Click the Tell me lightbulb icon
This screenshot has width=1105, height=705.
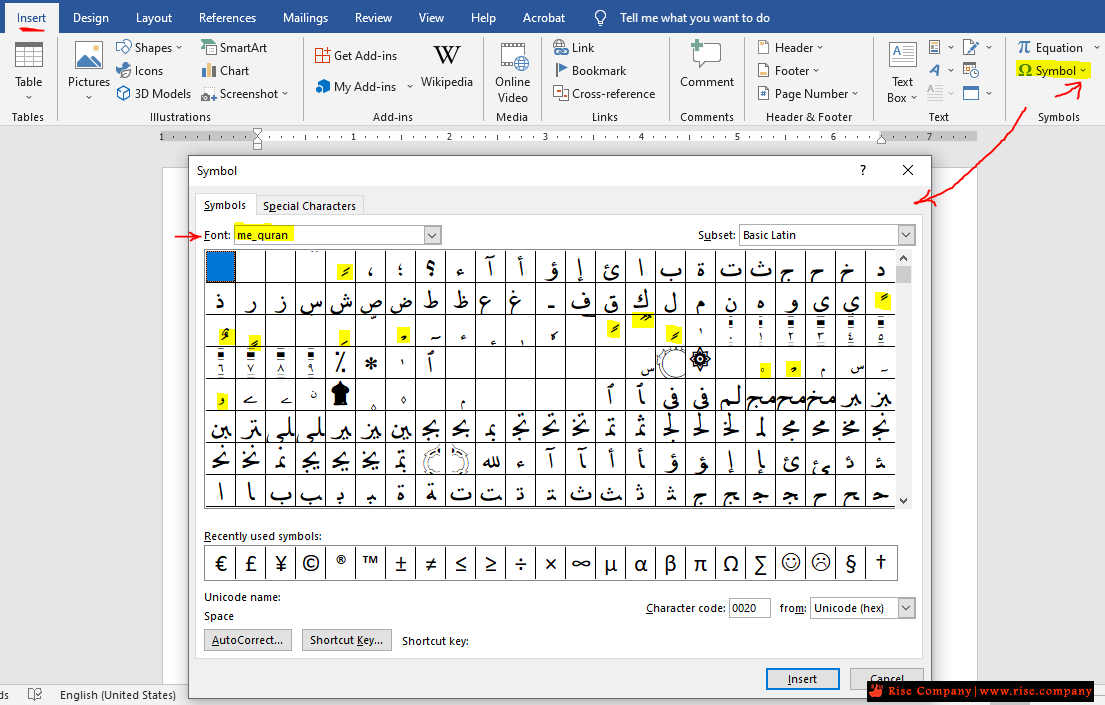600,18
